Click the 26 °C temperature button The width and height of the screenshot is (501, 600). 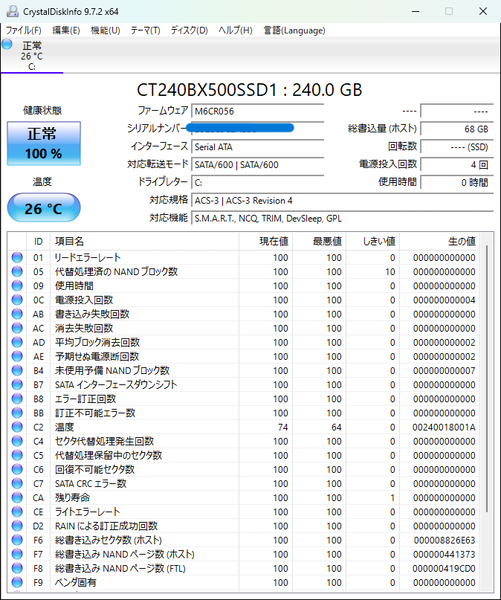tap(44, 208)
